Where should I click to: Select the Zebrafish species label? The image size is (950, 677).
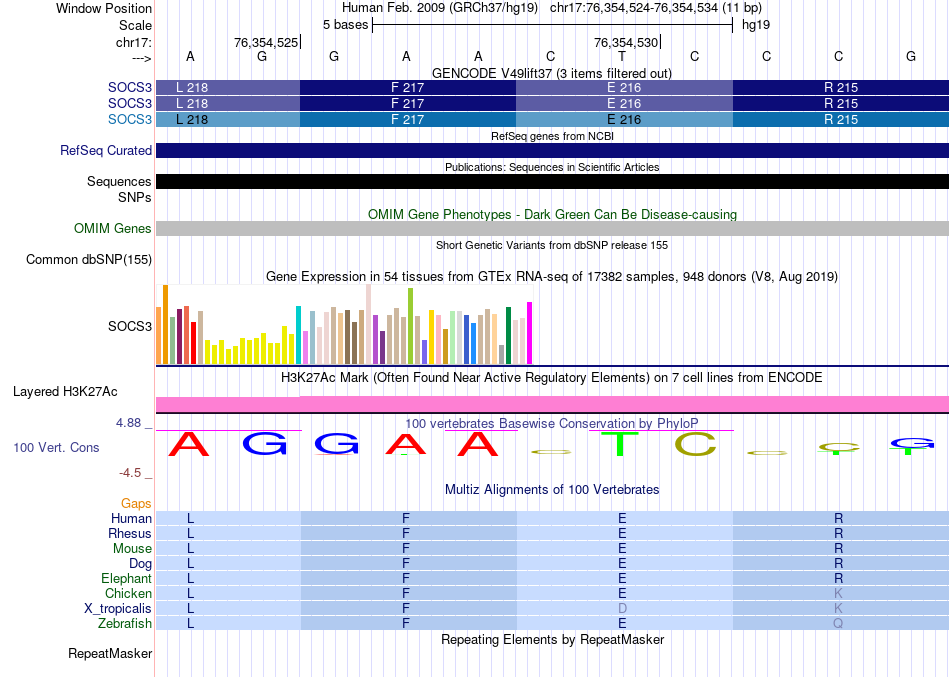click(125, 623)
